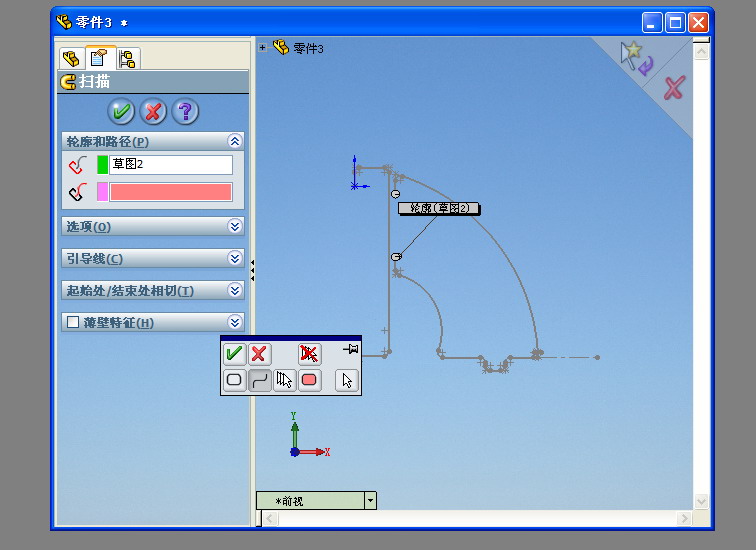Expand the 起始处/结束处相切(T) section
Image resolution: width=756 pixels, height=550 pixels.
tap(234, 290)
